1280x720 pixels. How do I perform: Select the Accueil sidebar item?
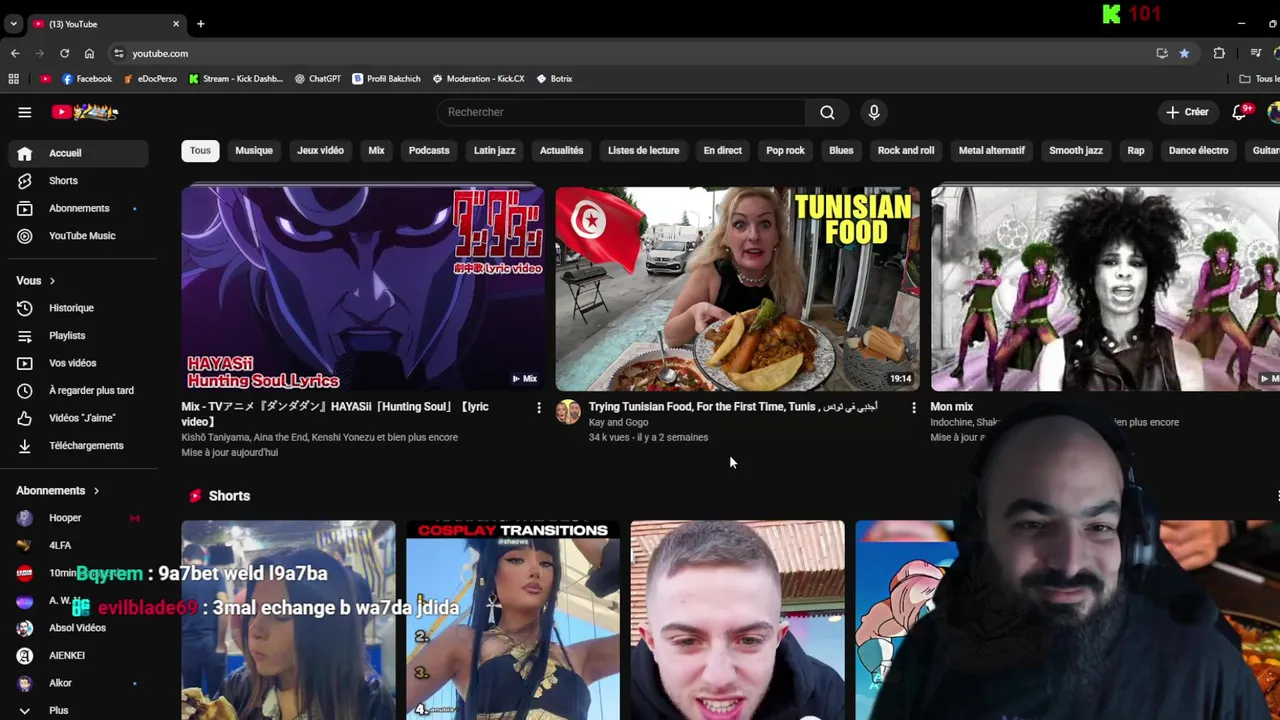point(79,153)
